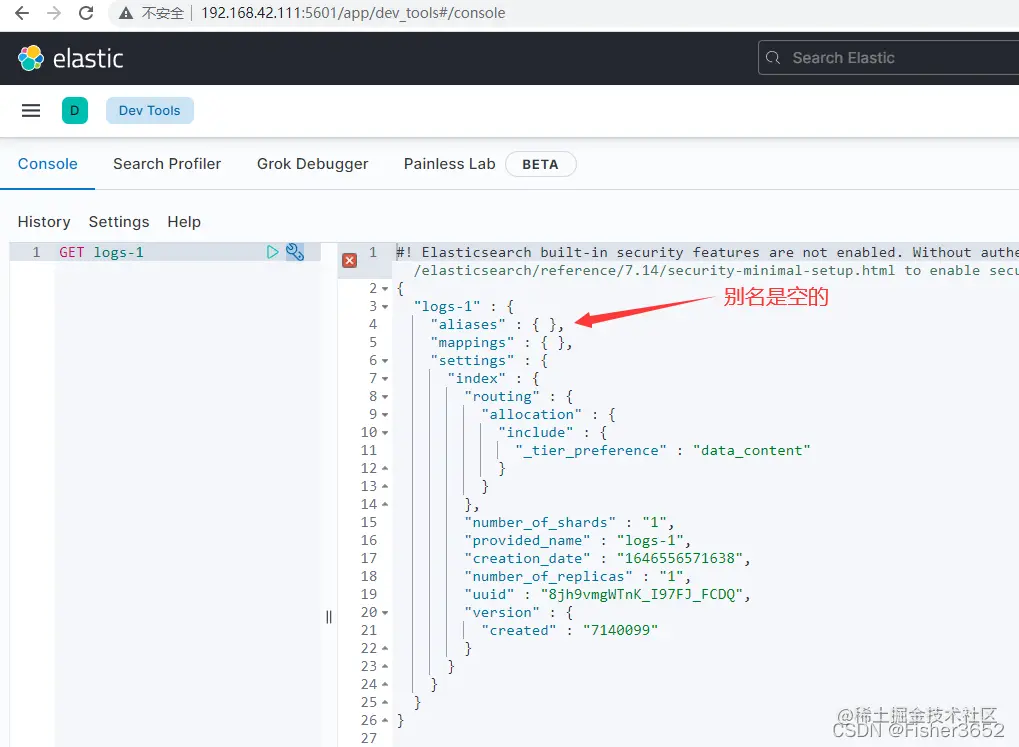This screenshot has width=1019, height=747.
Task: Click the BETA badge
Action: [540, 164]
